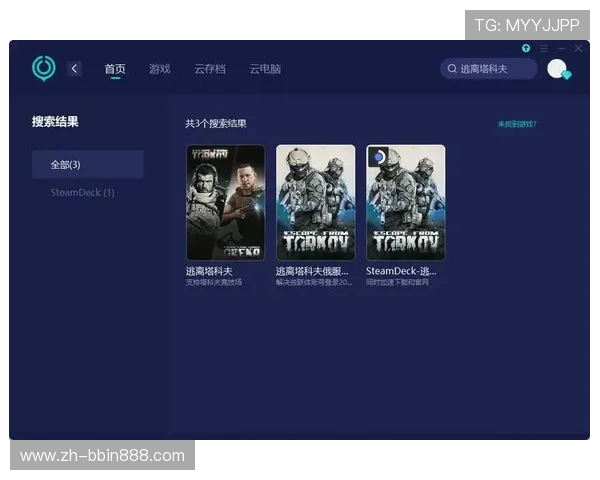This screenshot has height=480, width=600.
Task: Click the 未找到游戏? link
Action: pos(517,124)
